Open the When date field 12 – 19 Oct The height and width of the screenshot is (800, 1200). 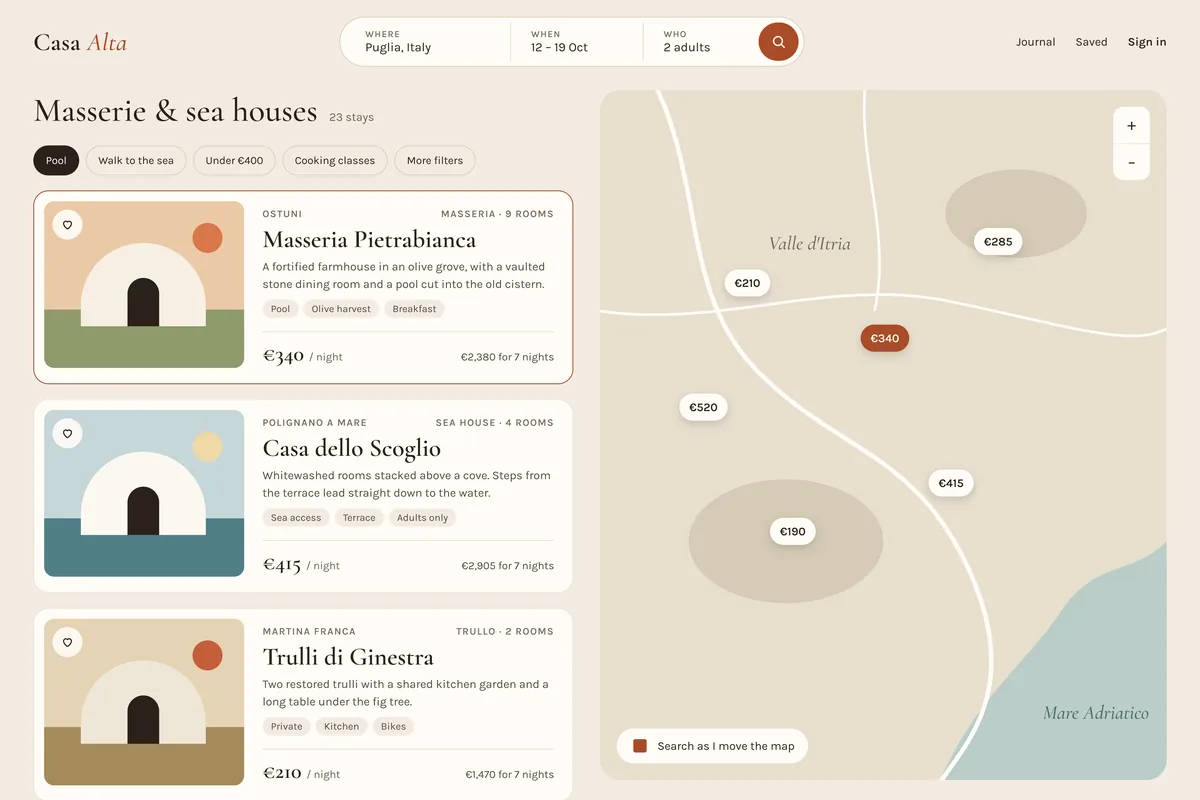click(576, 42)
